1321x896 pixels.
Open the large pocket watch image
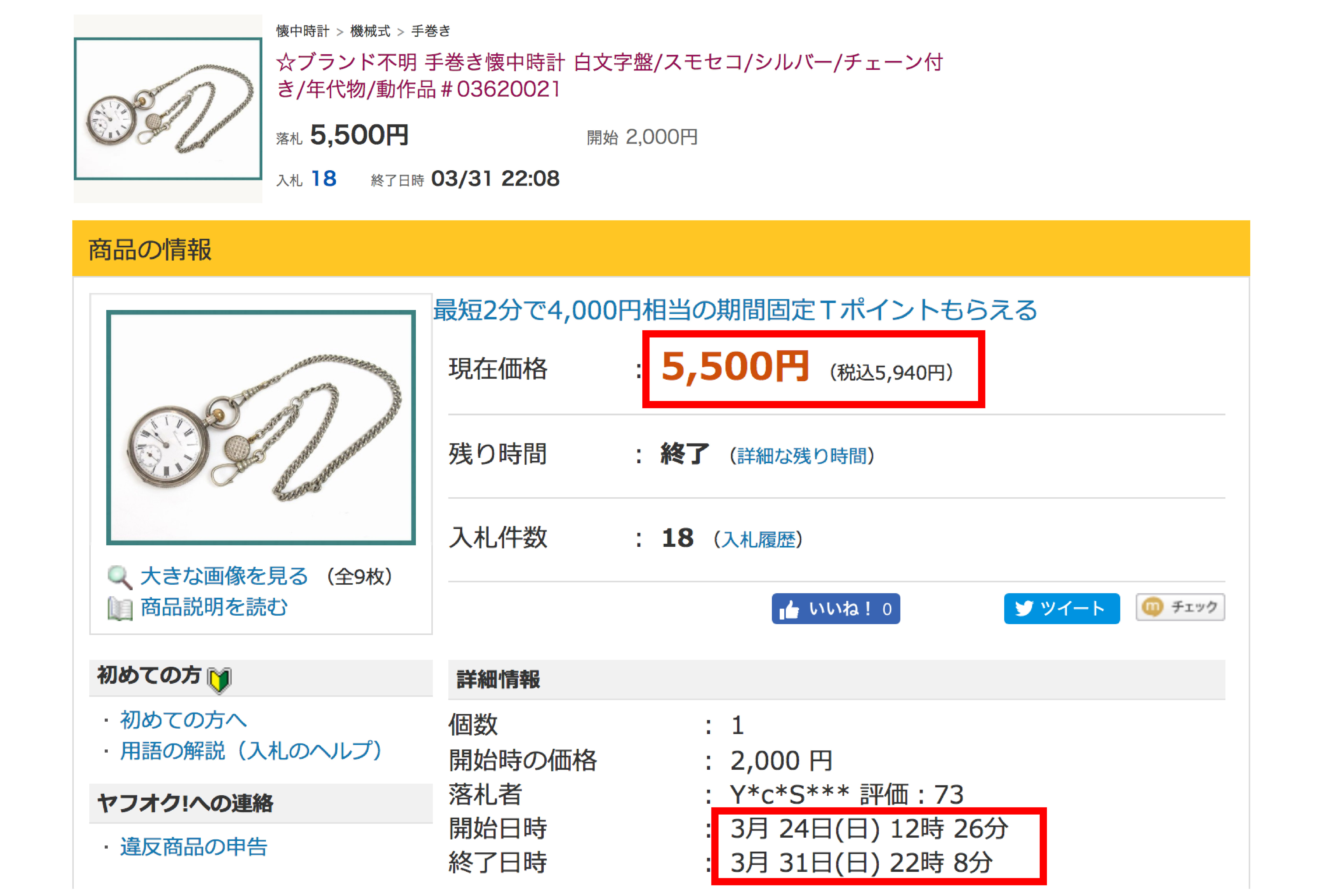click(x=261, y=427)
